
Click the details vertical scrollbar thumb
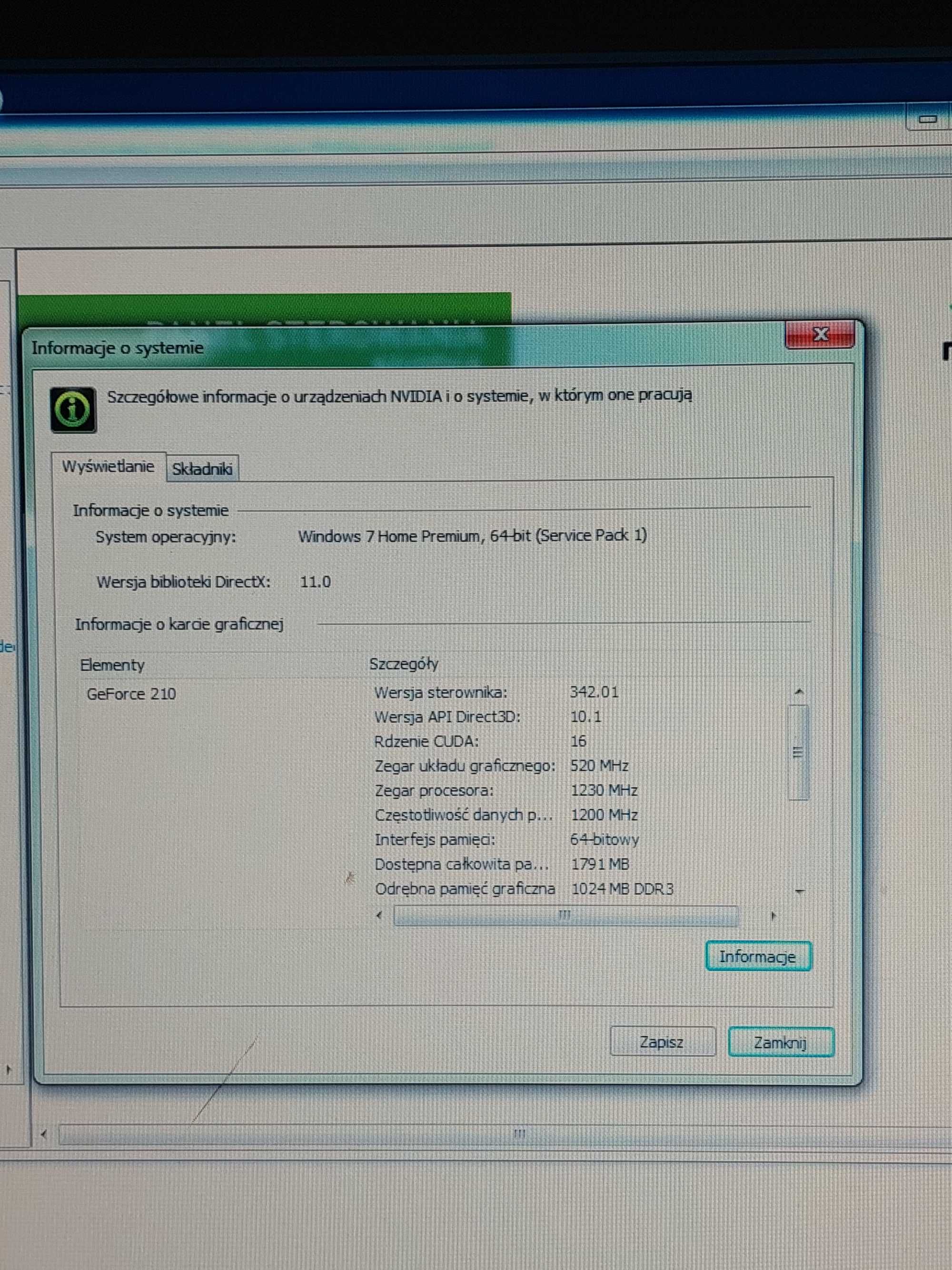tap(798, 753)
